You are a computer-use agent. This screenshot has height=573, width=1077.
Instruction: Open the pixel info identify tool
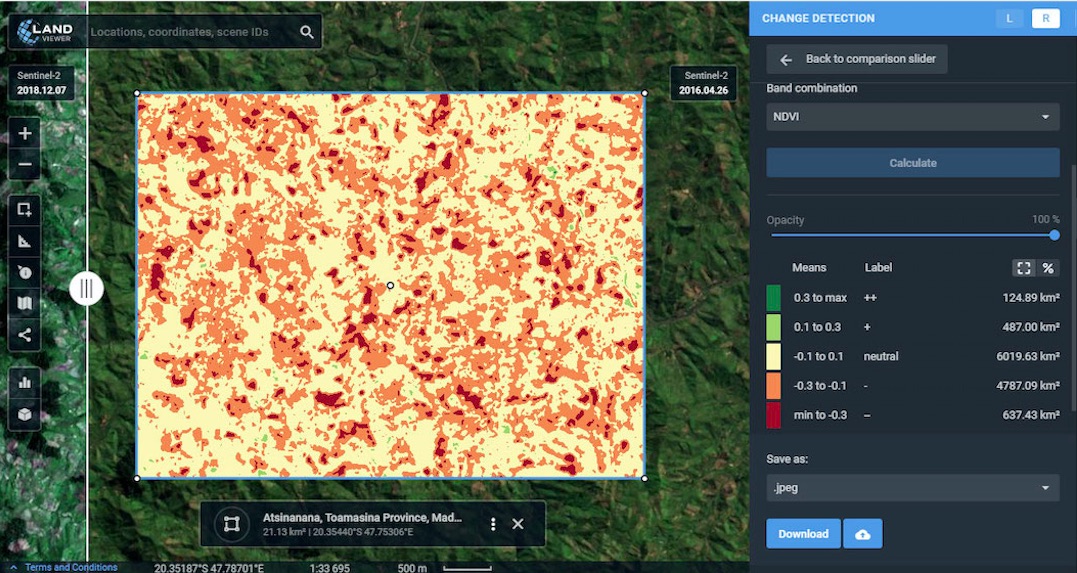[x=25, y=272]
